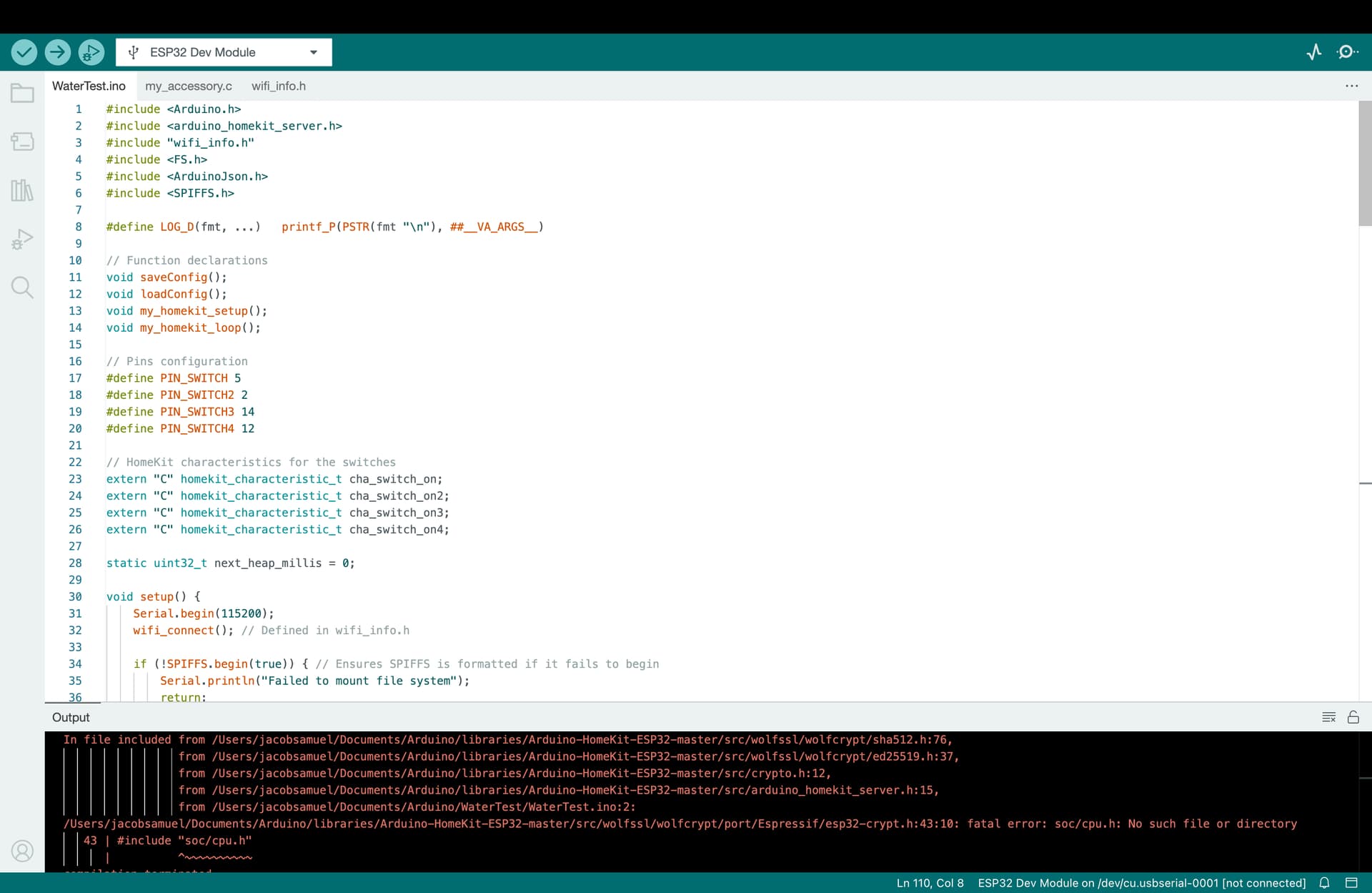Click 'extern "C" ... cha_switch_on4;' line
The image size is (1372, 893).
pos(277,530)
